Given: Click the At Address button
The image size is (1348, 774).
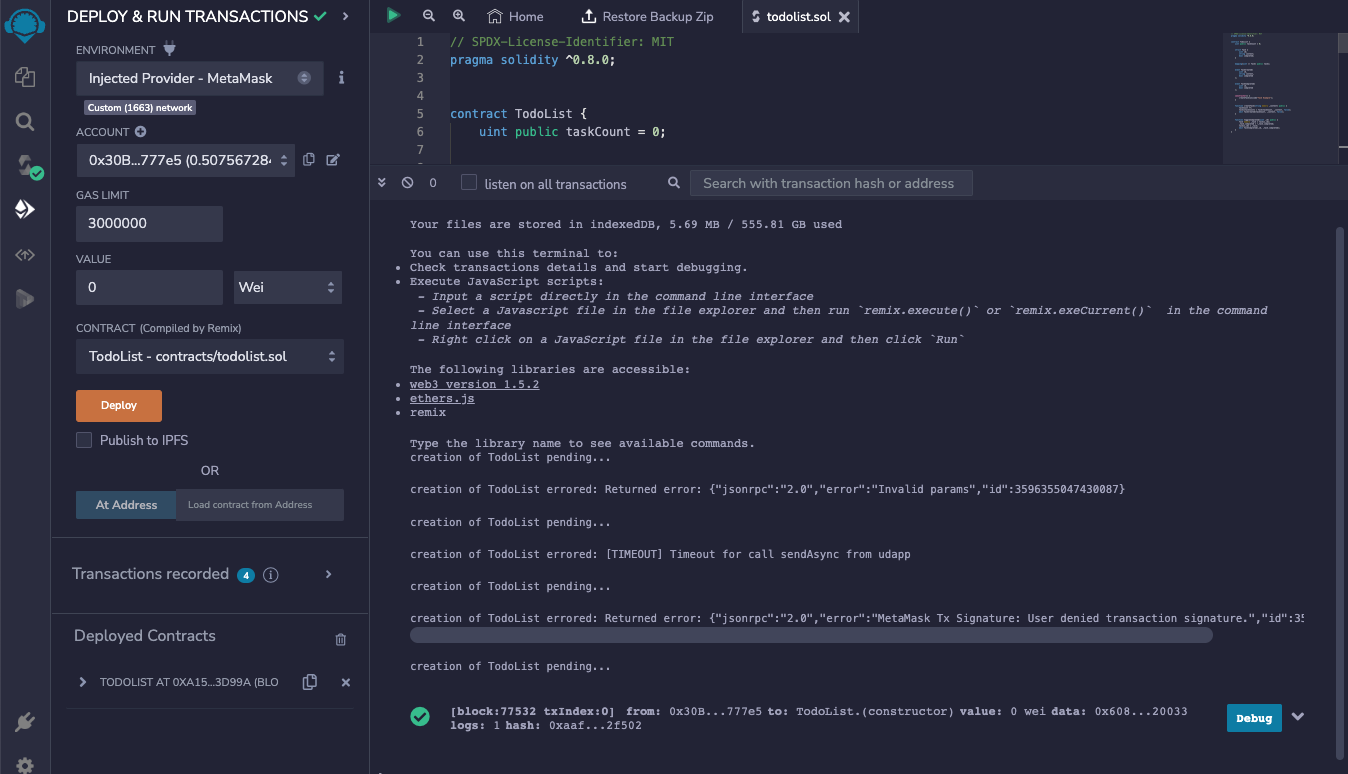Looking at the screenshot, I should (126, 505).
